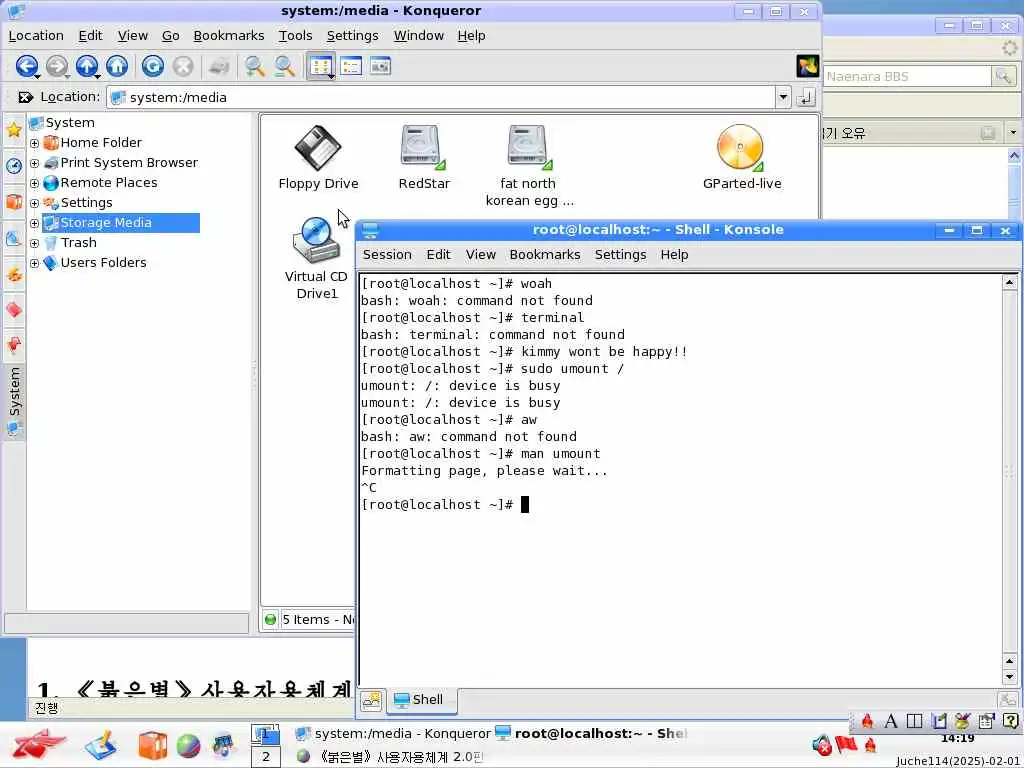Open the Bookmarks star sidebar tab
1024x768 pixels.
(14, 129)
